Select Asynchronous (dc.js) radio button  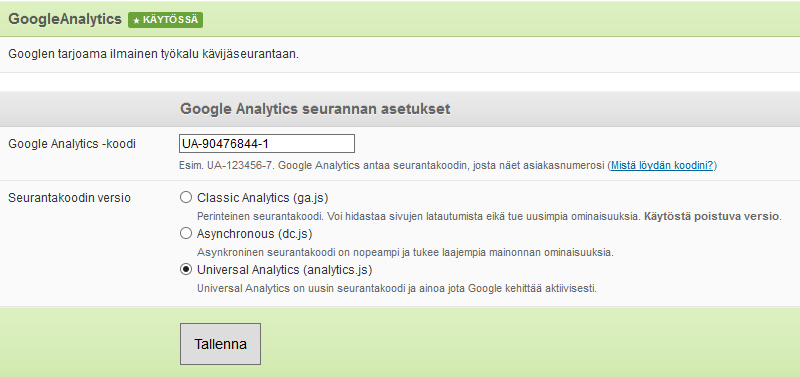[186, 234]
